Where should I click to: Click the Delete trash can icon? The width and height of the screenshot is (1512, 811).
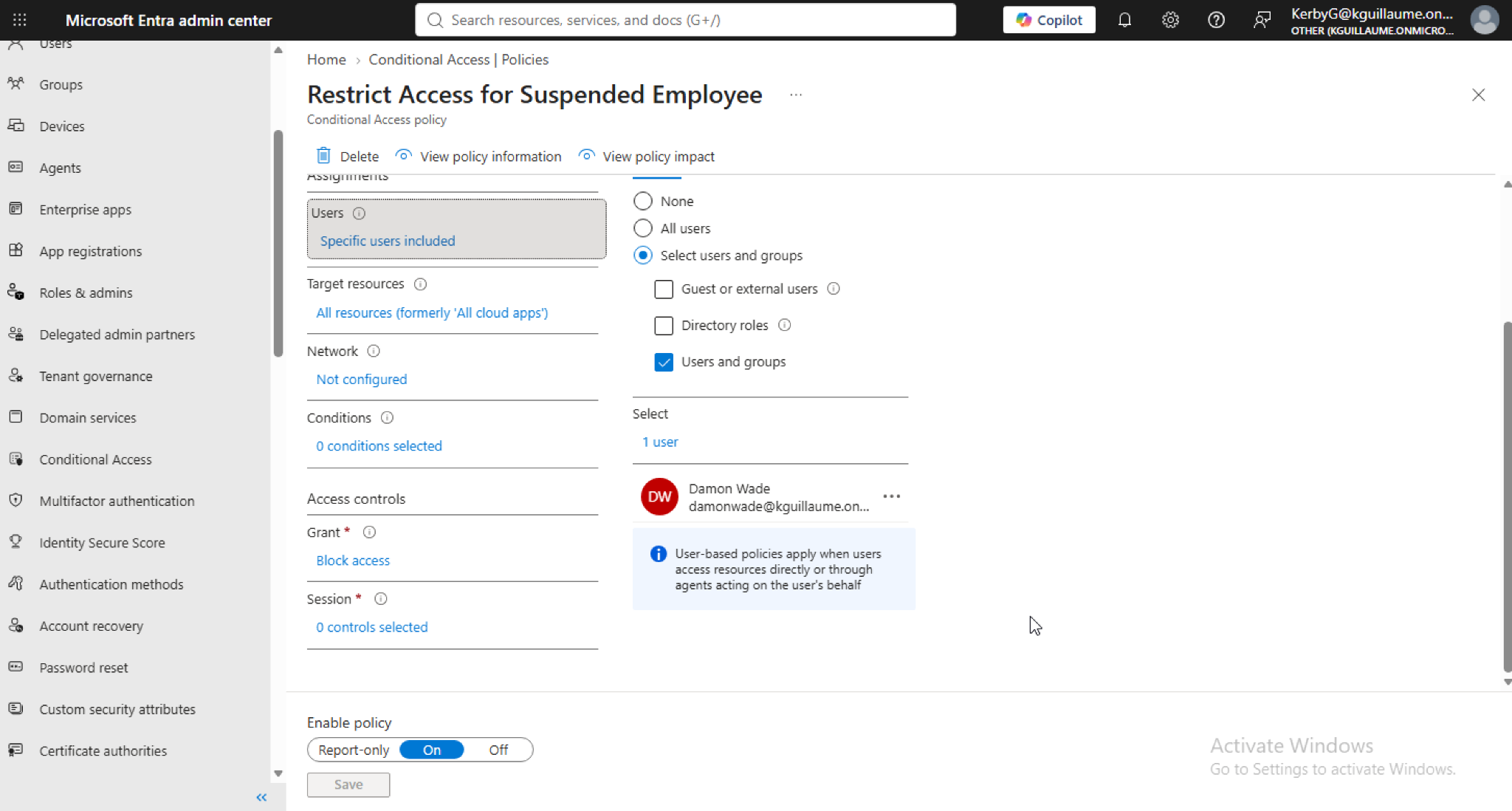click(x=323, y=155)
